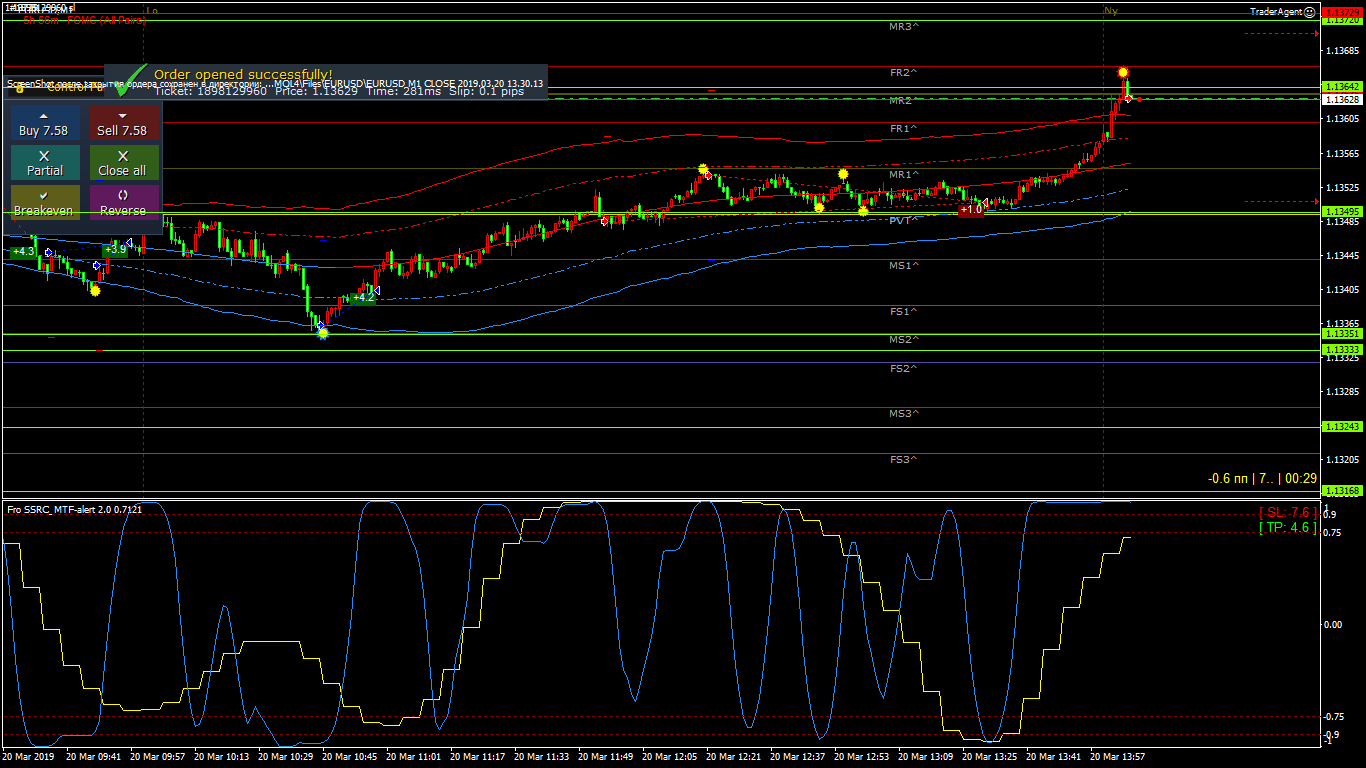The image size is (1366, 768).
Task: Click the yellow spread and timer status text
Action: pyautogui.click(x=1262, y=478)
